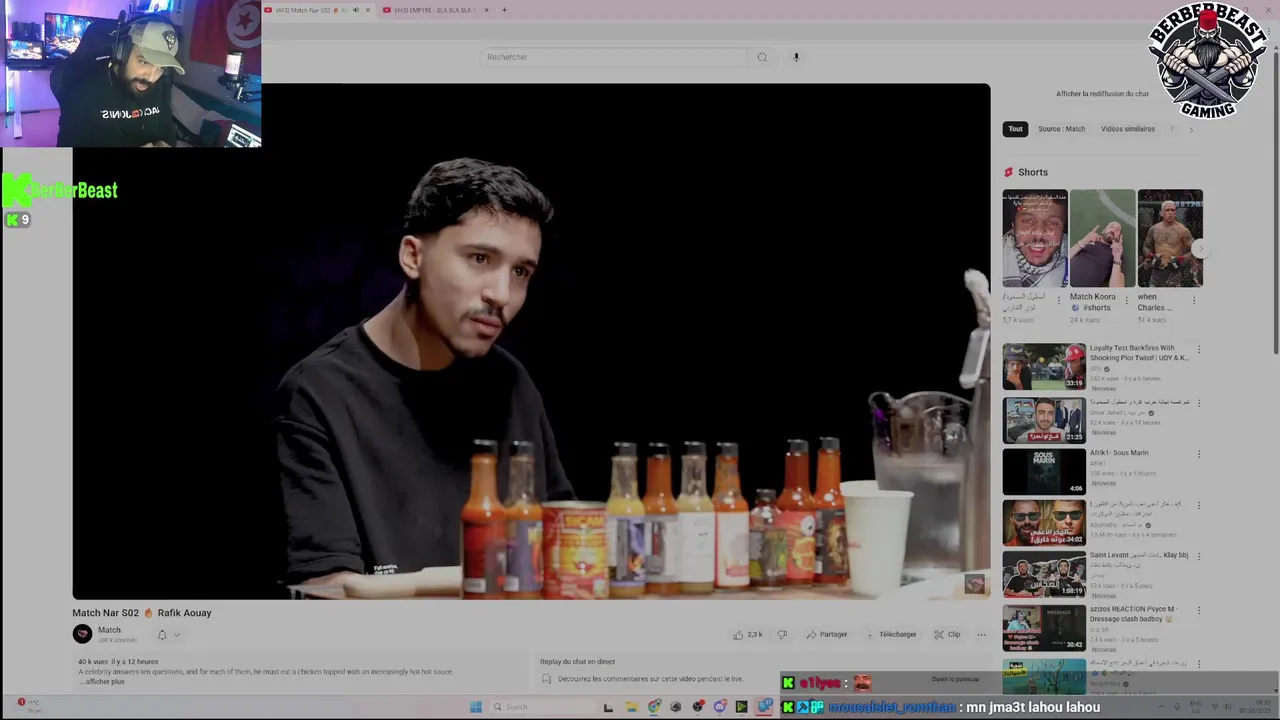Focus the Rechercher search field
1280x720 pixels.
coord(613,57)
